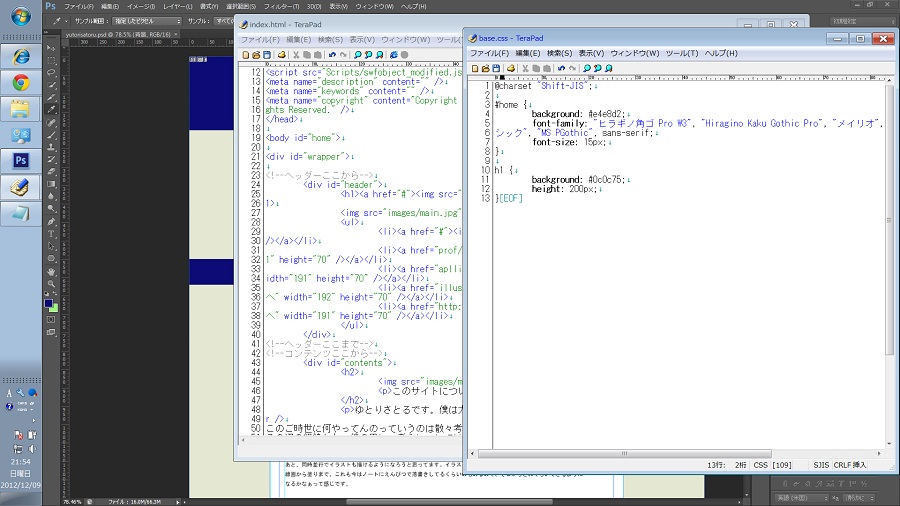The height and width of the screenshot is (506, 900).
Task: Click horizontal scrollbar in base.css TeraPad
Action: 624,453
